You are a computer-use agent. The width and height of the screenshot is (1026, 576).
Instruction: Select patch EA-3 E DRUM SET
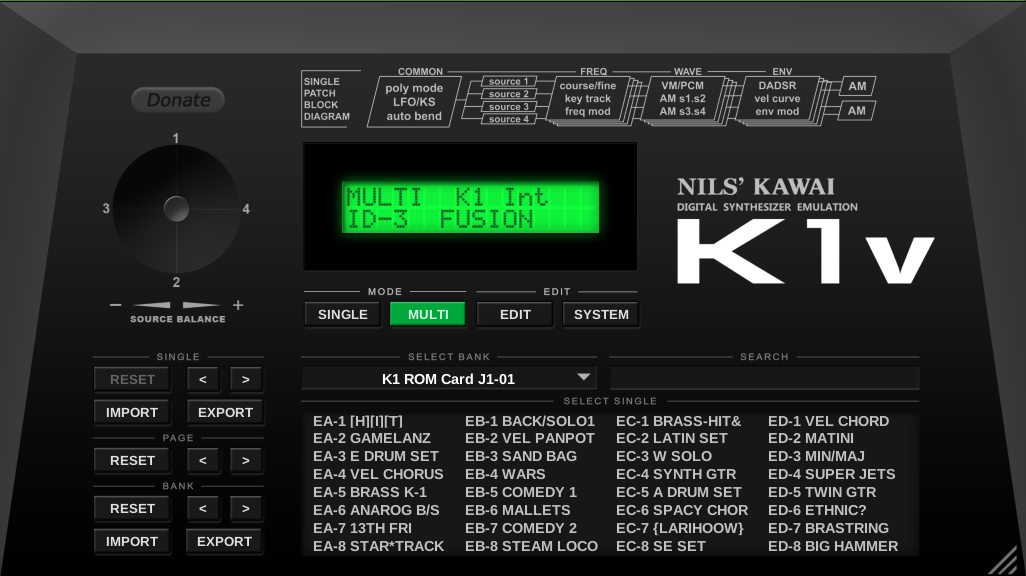click(376, 456)
